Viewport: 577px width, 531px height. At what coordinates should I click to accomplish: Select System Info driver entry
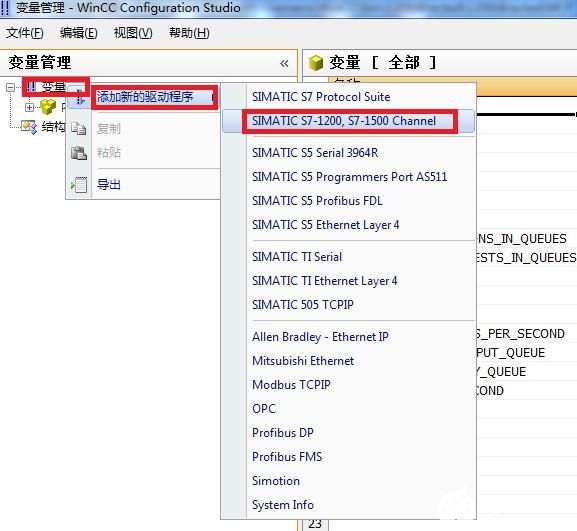[x=283, y=505]
